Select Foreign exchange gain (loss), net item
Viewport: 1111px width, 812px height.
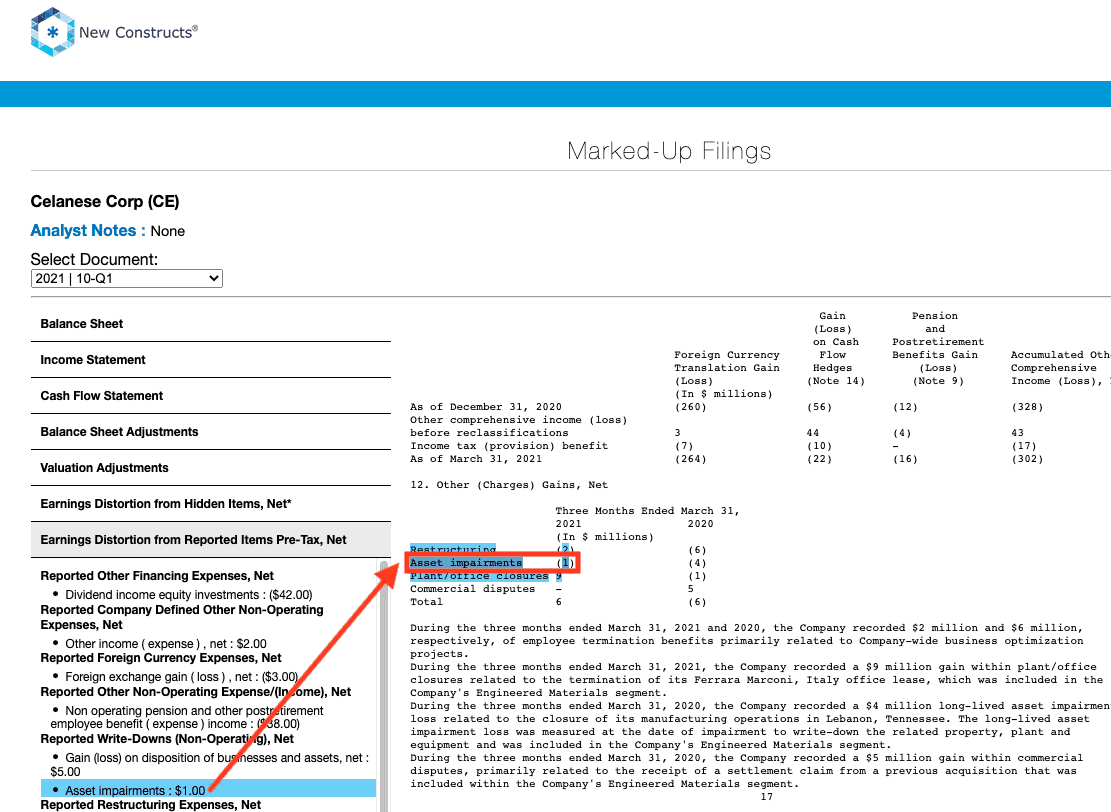point(181,677)
